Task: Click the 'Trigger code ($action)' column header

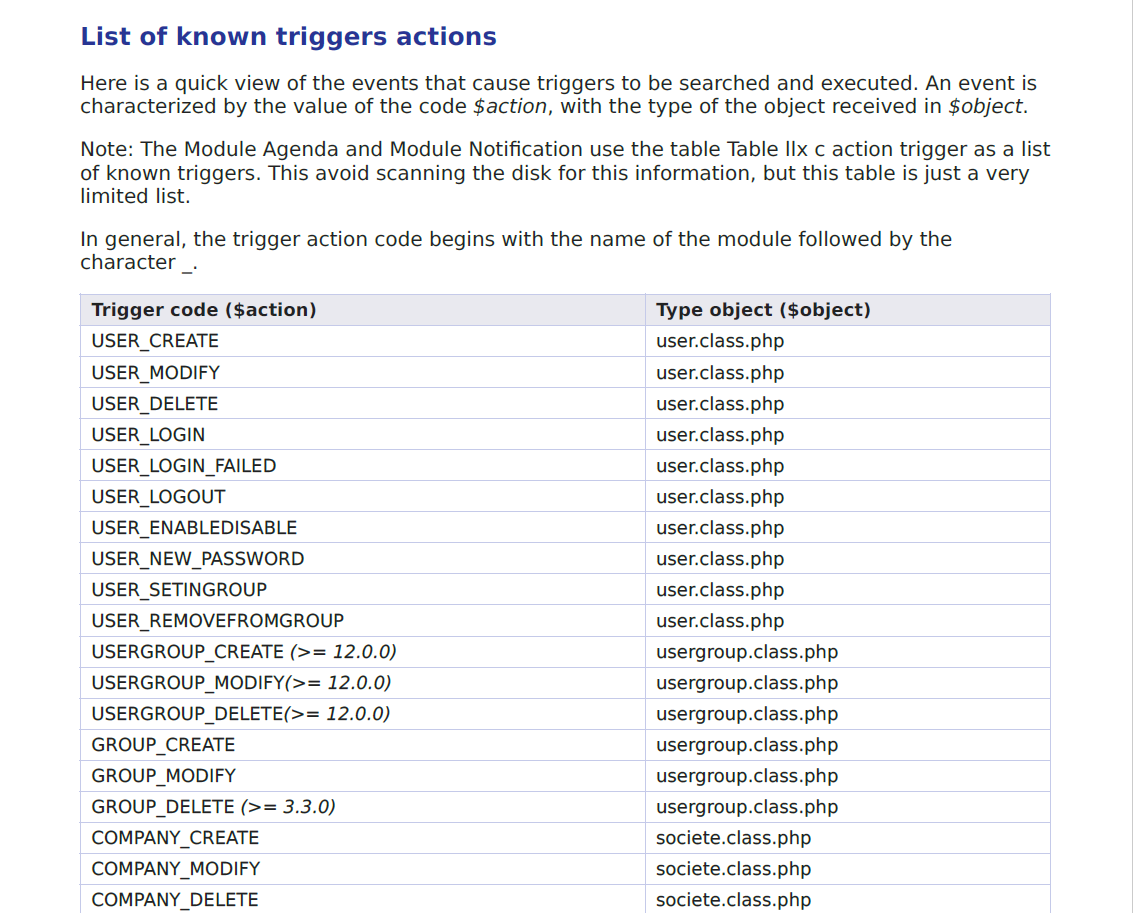Action: [x=204, y=310]
